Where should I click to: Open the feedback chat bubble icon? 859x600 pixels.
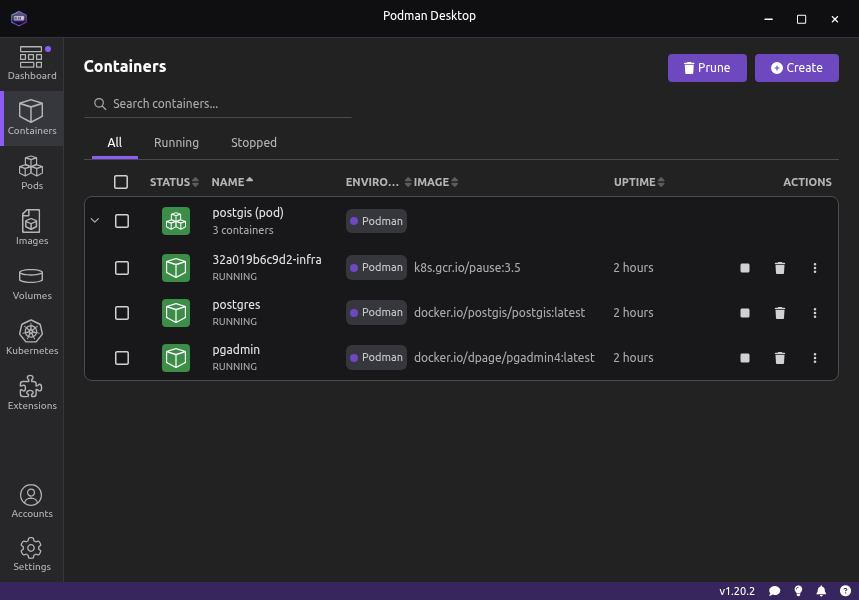click(x=774, y=591)
